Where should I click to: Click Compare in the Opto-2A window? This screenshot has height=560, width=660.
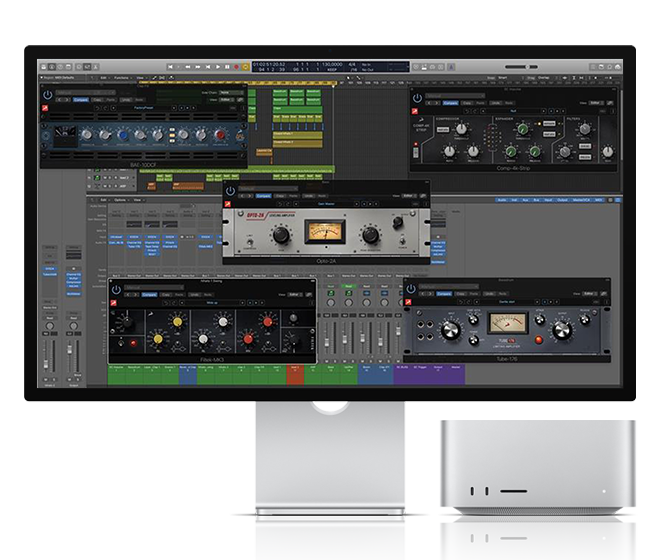coord(263,196)
